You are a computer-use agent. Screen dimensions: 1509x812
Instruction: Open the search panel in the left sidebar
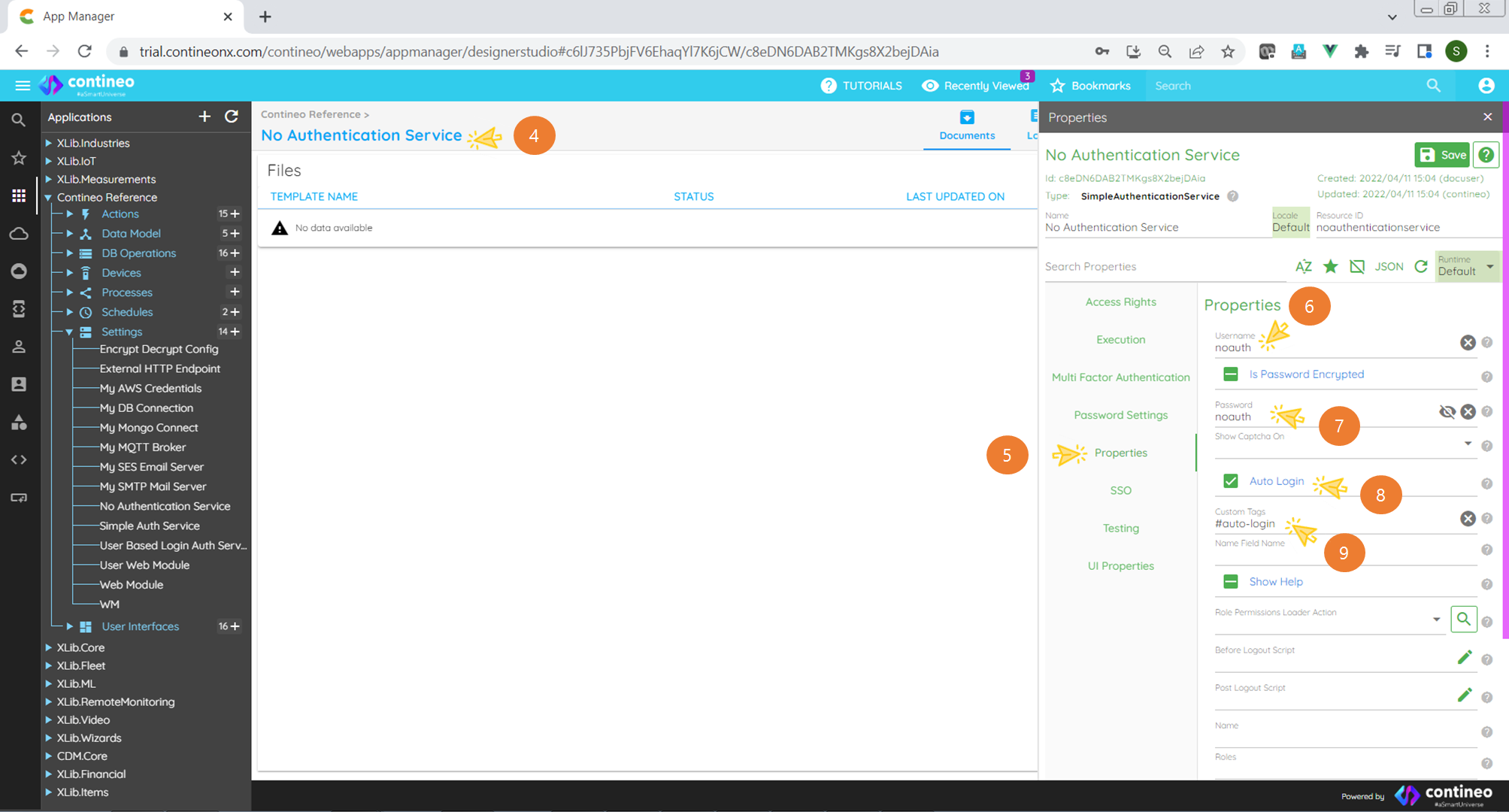point(19,120)
